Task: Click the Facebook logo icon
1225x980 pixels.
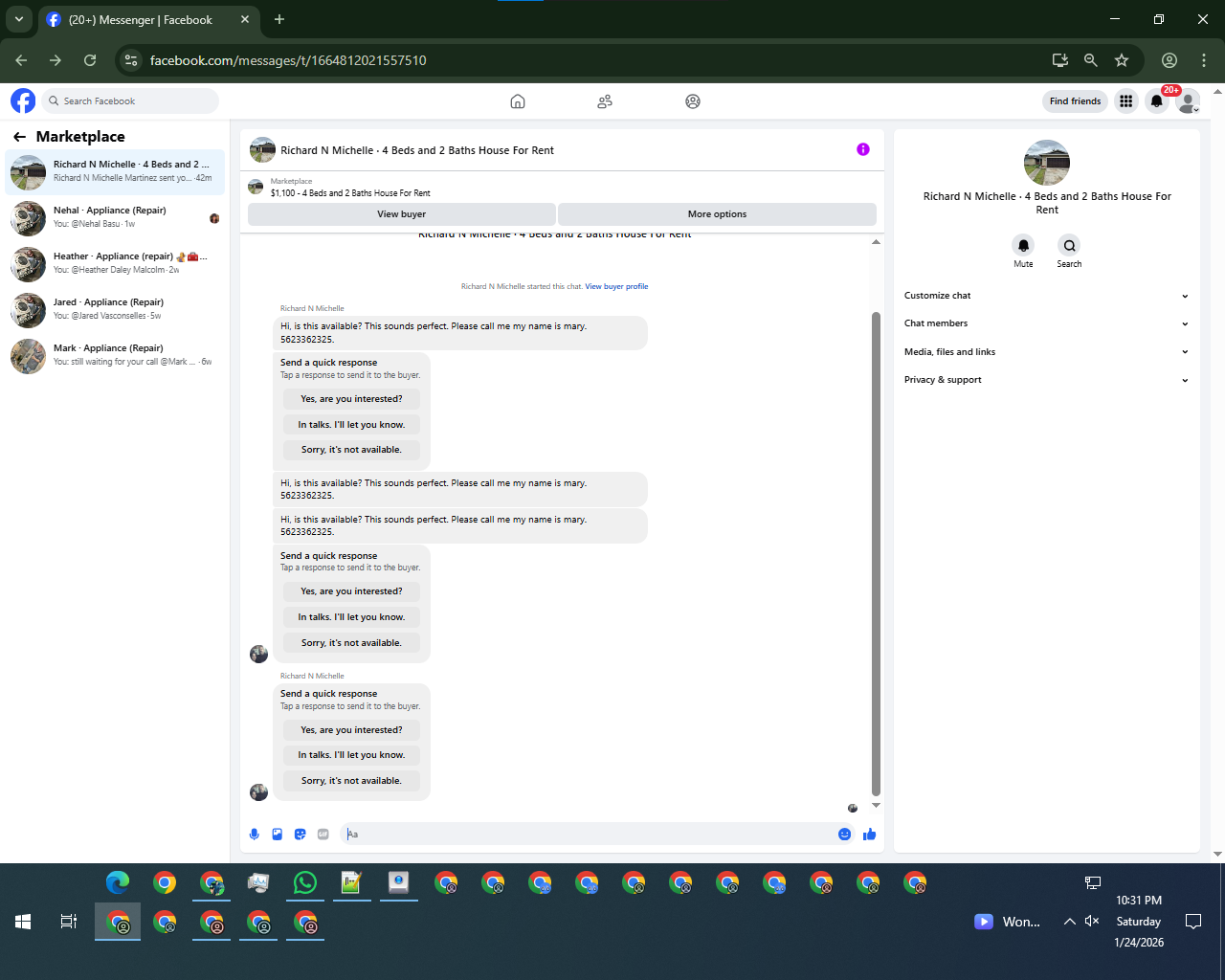Action: pos(23,100)
